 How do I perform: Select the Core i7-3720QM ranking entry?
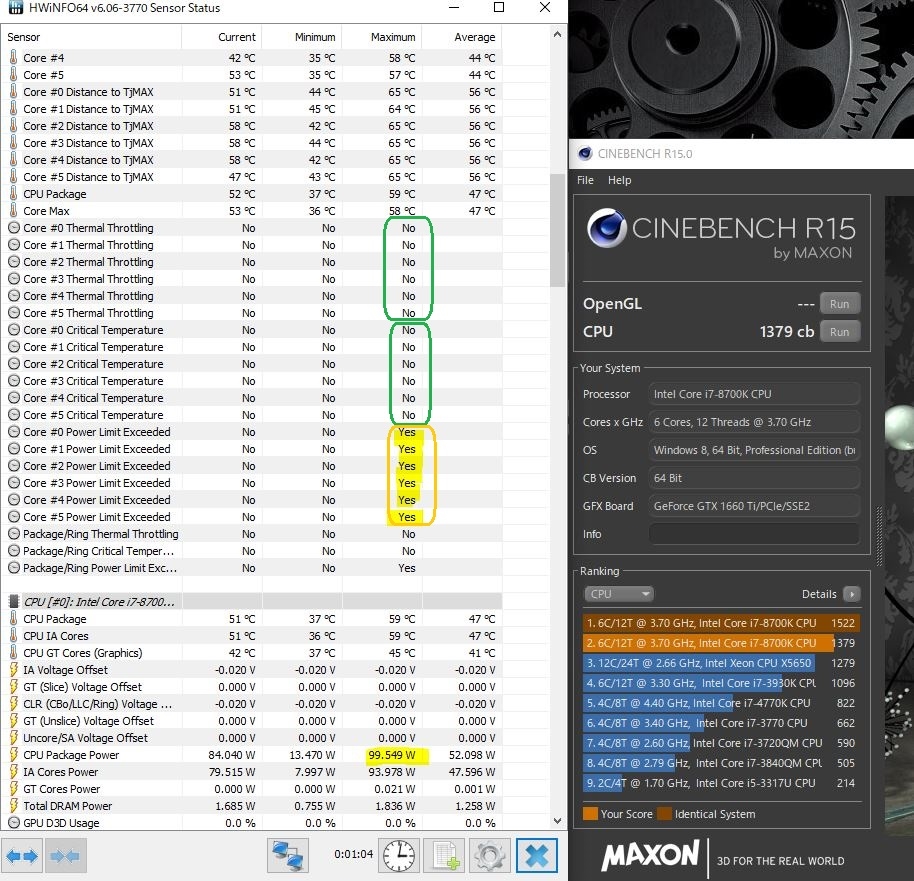[x=721, y=743]
